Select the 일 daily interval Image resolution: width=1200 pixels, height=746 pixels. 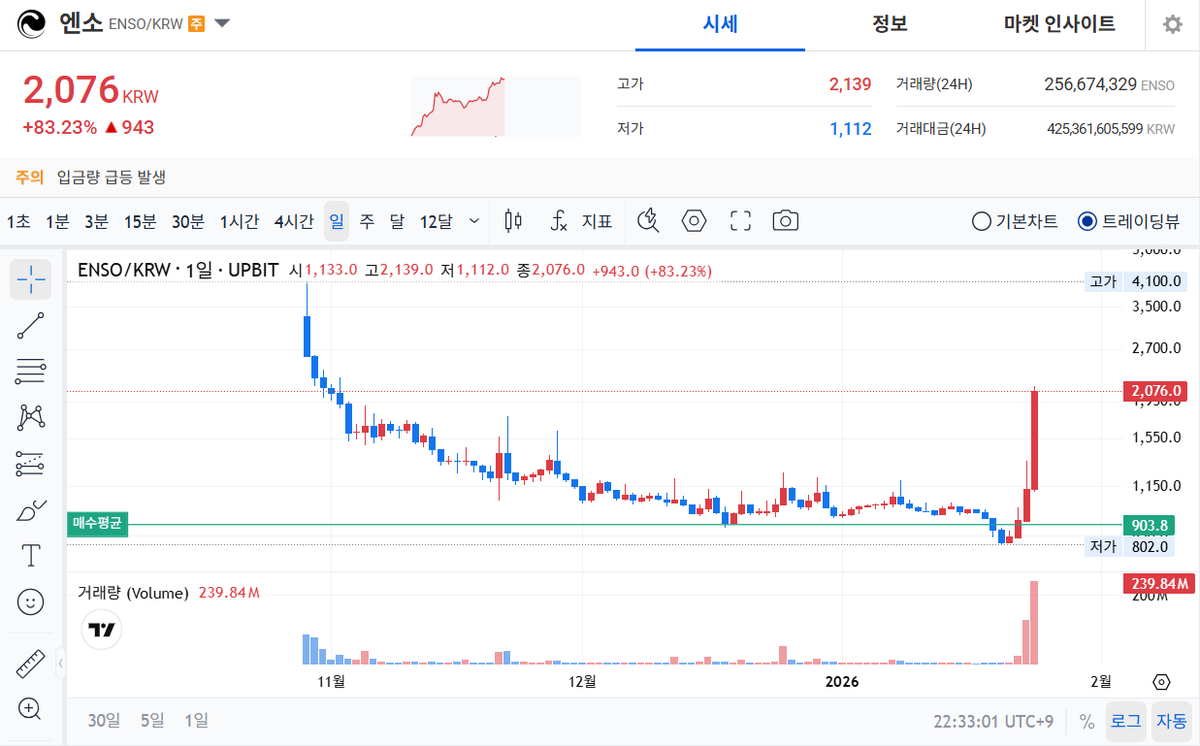(x=336, y=221)
